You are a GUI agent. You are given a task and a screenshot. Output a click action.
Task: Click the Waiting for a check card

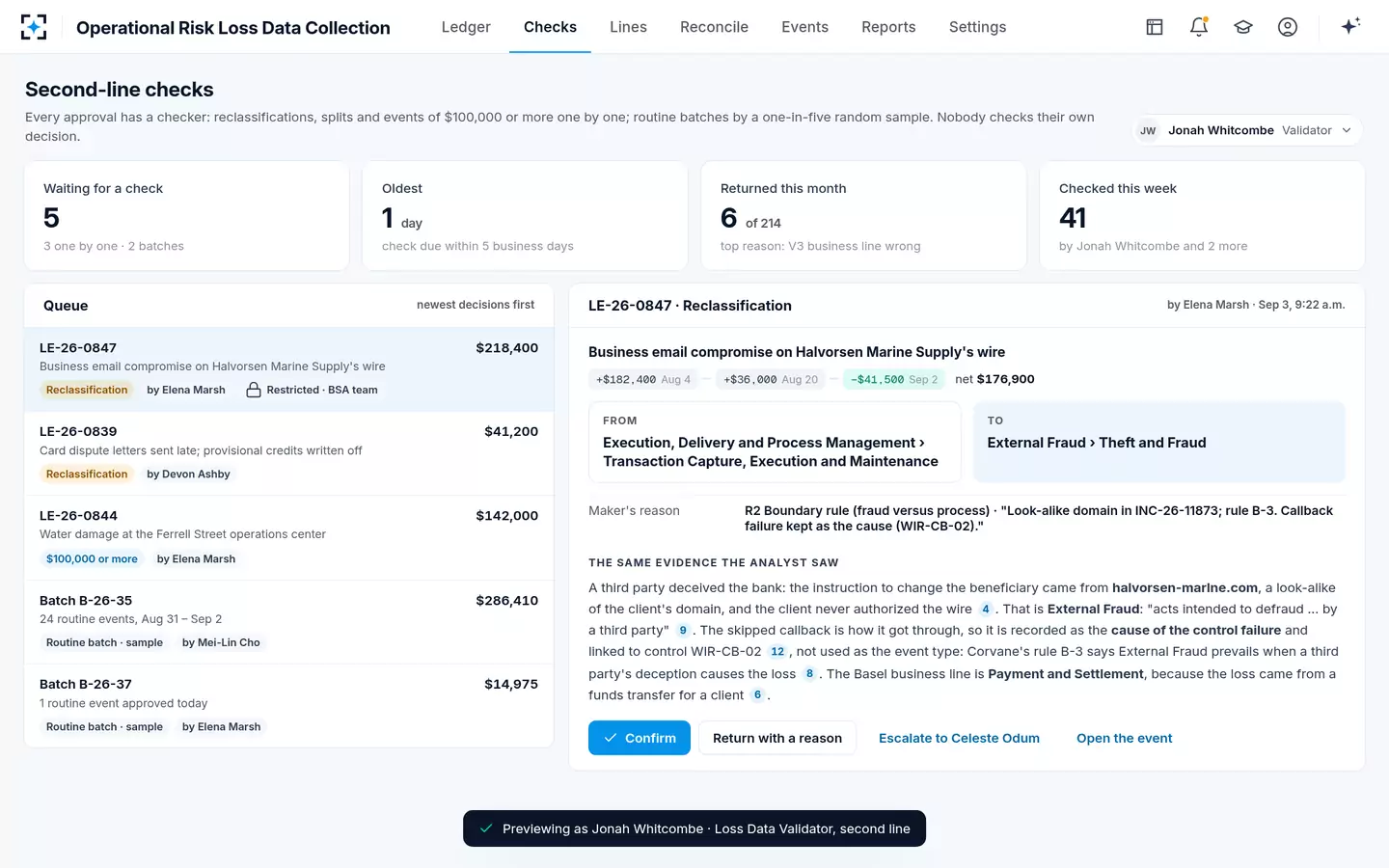(187, 216)
